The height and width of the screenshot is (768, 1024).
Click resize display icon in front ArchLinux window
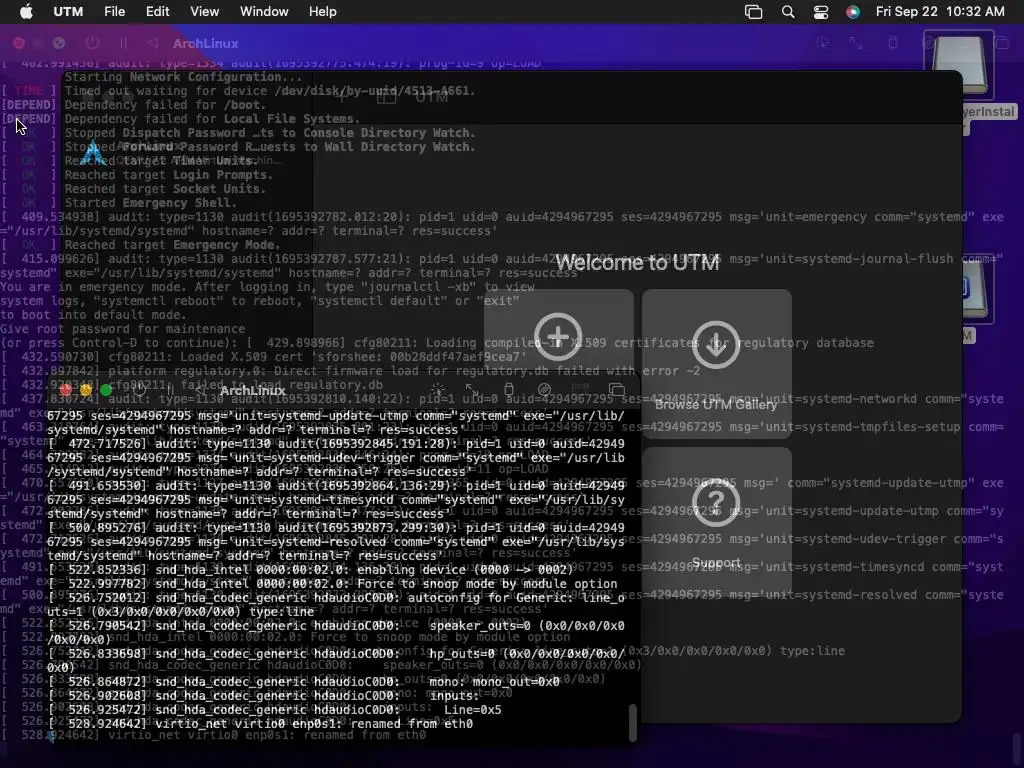pyautogui.click(x=472, y=390)
